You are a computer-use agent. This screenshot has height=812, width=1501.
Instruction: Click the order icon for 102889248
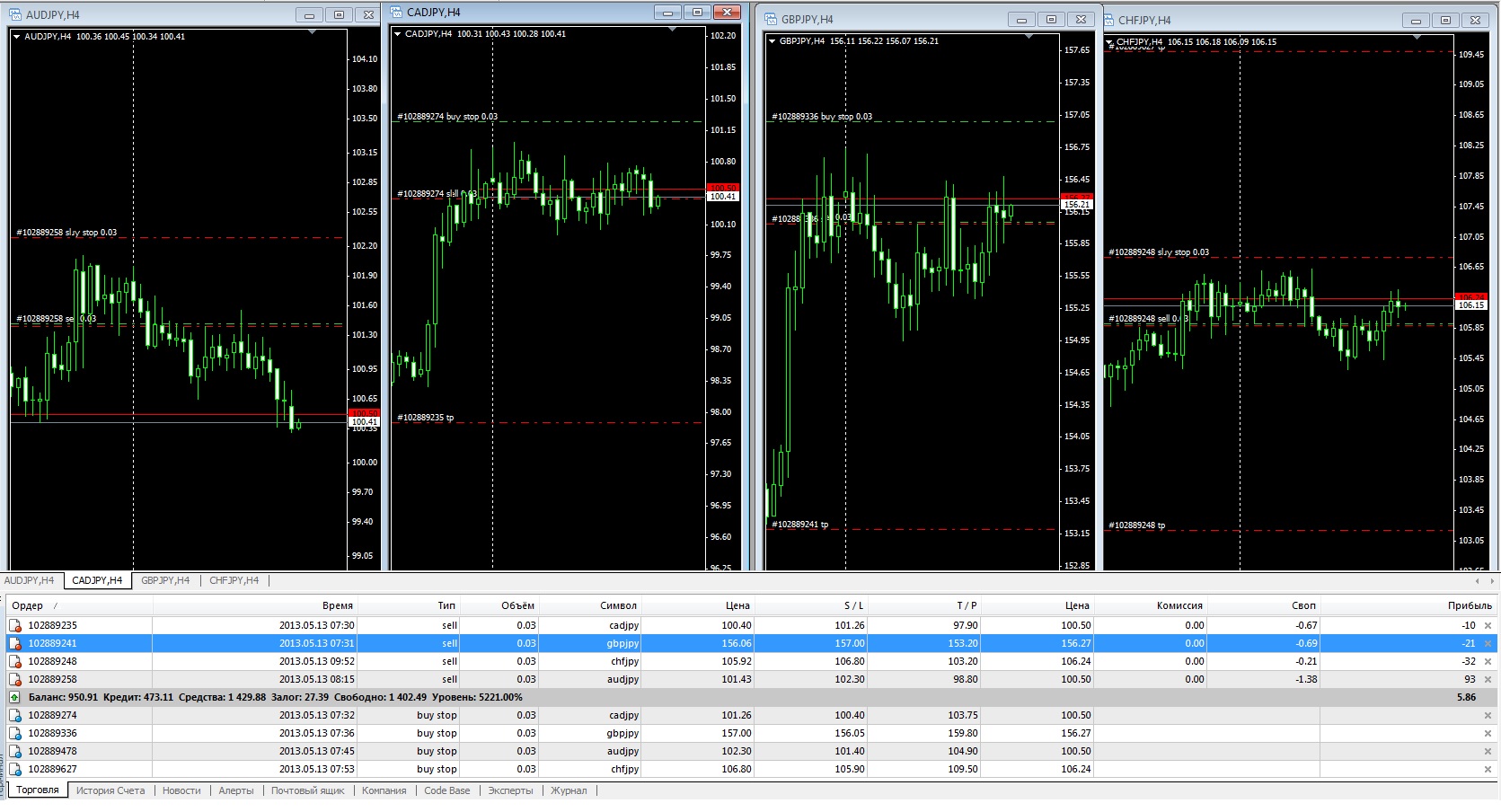coord(14,661)
